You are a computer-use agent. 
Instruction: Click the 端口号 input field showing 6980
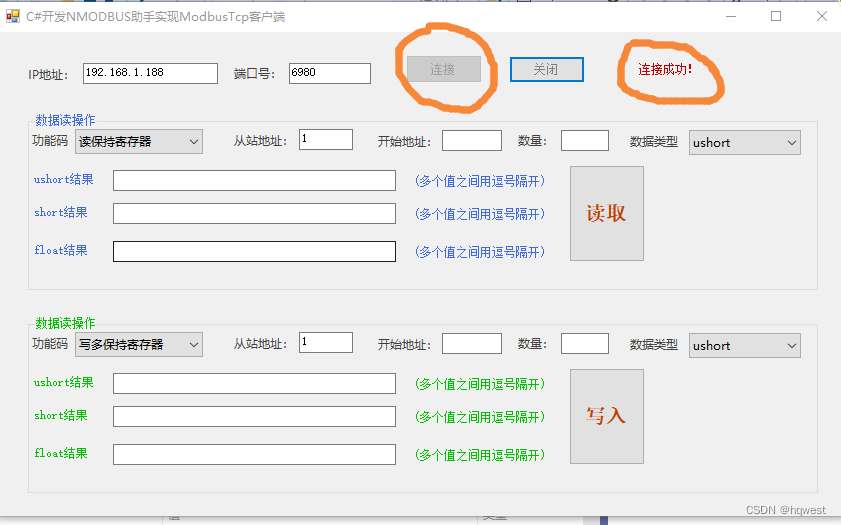330,73
